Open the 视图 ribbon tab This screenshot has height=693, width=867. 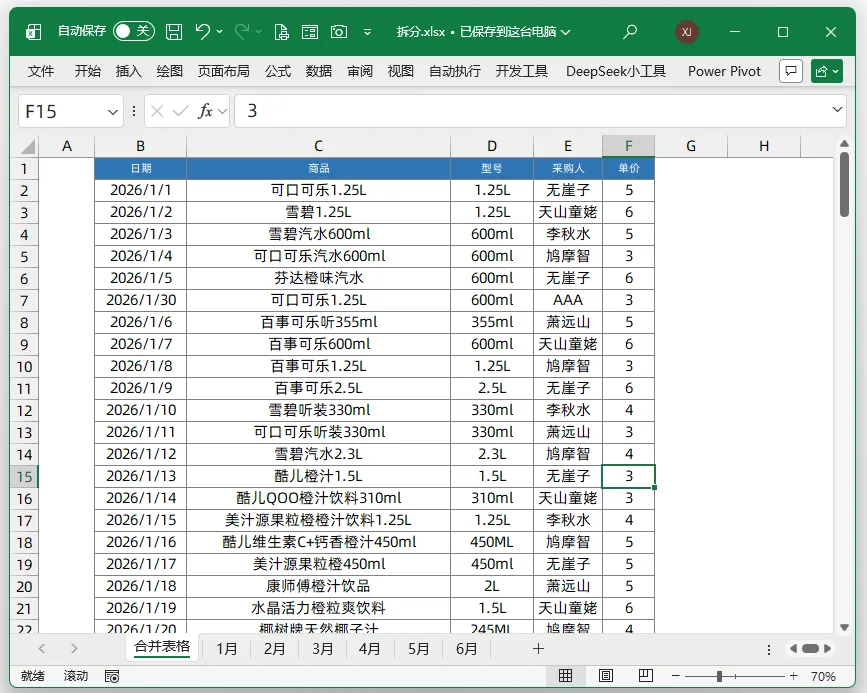(x=400, y=71)
